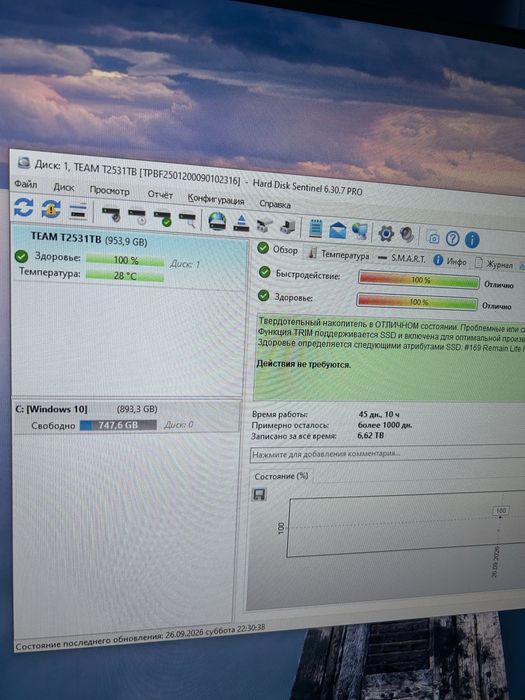Screen dimensions: 525x700
Task: Click the green check icon beside Быстродействие
Action: coord(264,272)
